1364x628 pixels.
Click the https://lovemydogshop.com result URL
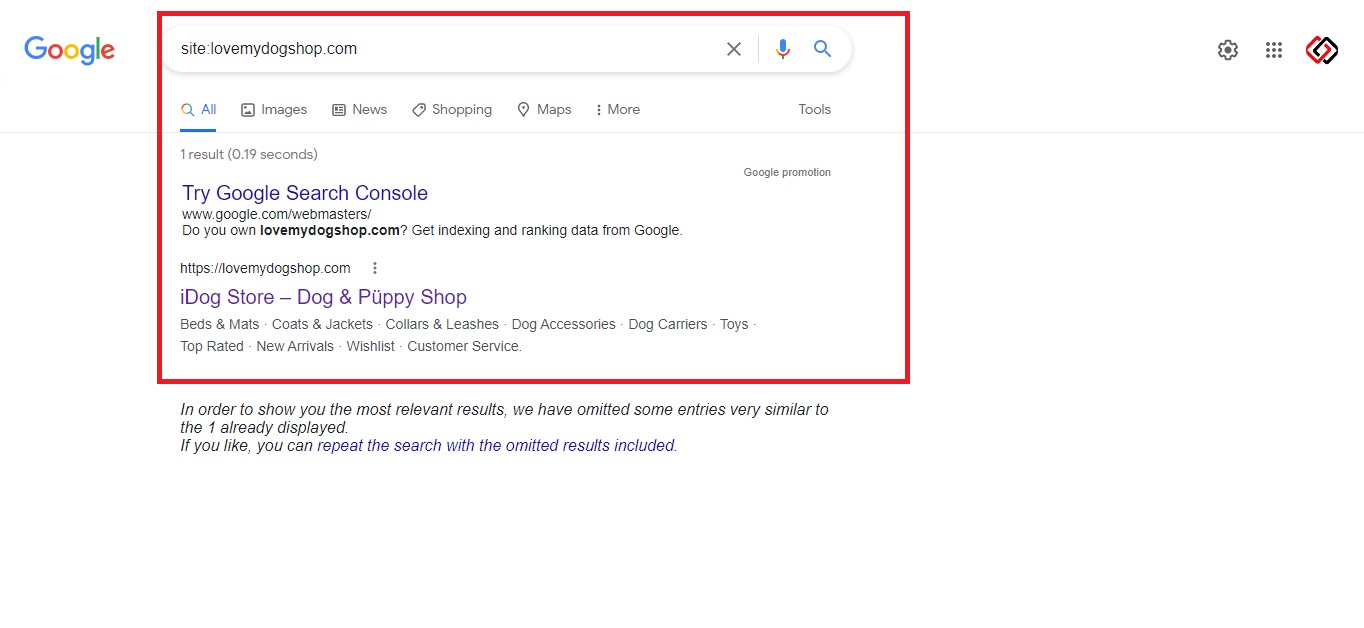265,268
